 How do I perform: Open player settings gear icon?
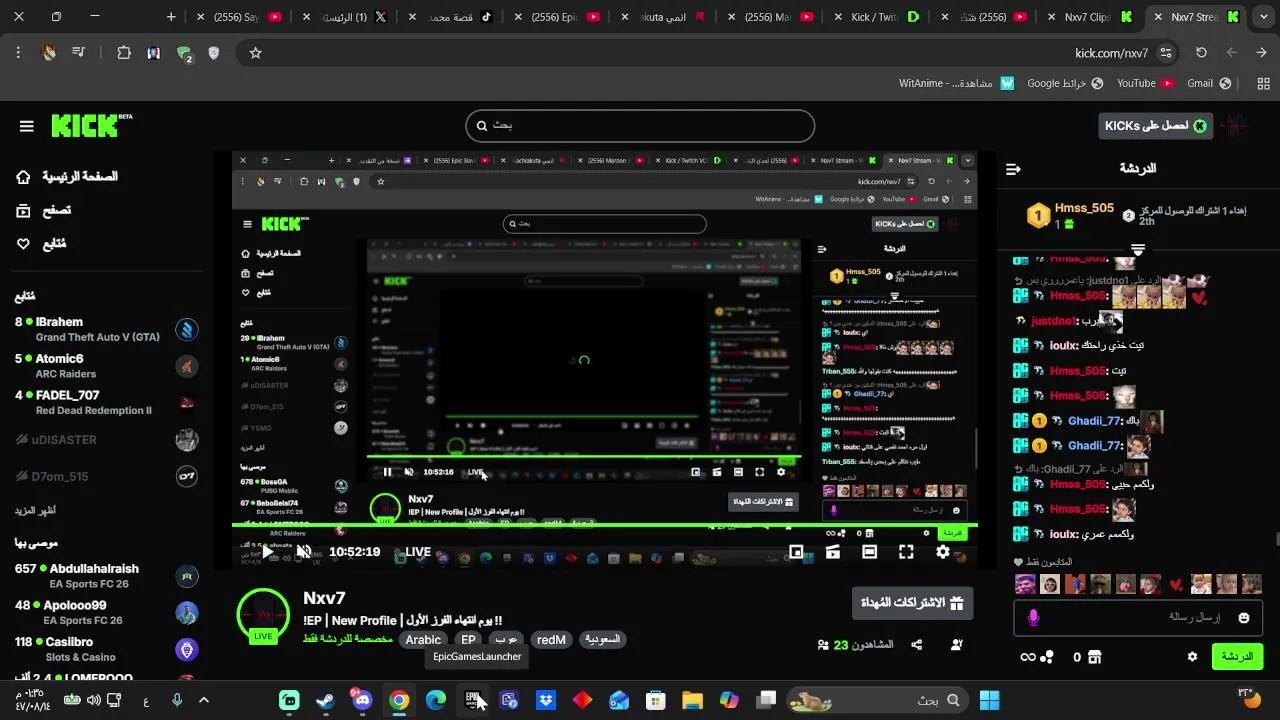[943, 552]
